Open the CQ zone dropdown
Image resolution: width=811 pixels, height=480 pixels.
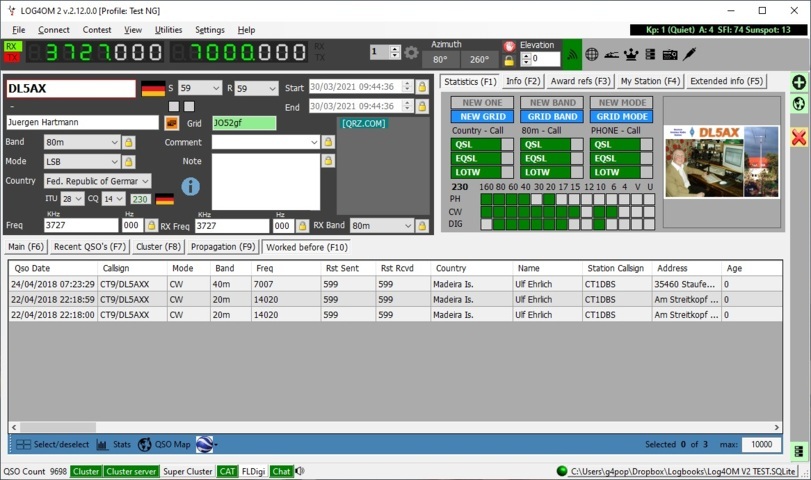coord(113,199)
